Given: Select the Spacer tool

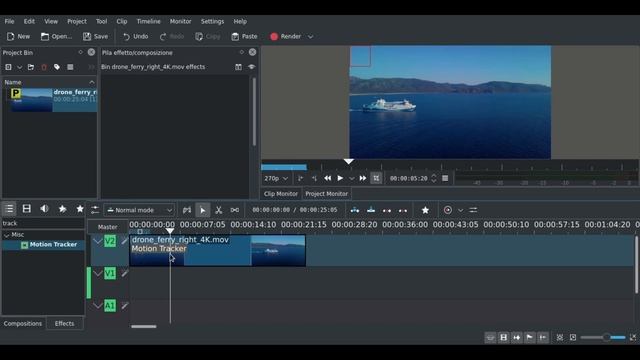Looking at the screenshot, I should pos(235,210).
